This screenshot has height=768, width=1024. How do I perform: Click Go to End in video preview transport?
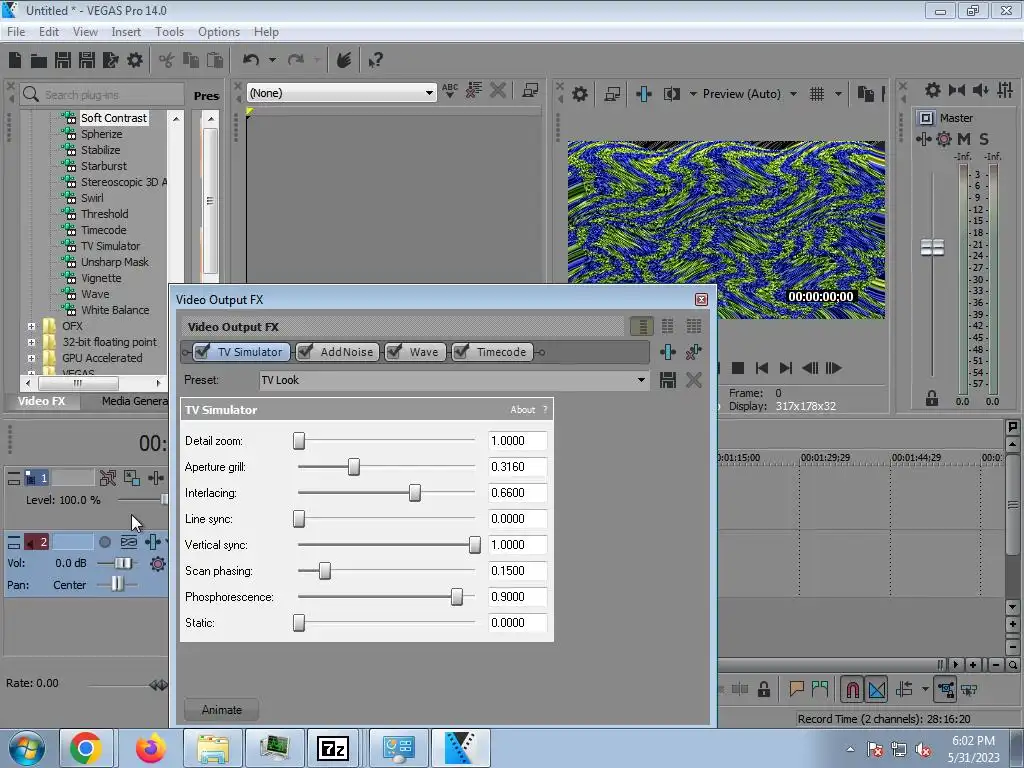tap(786, 368)
